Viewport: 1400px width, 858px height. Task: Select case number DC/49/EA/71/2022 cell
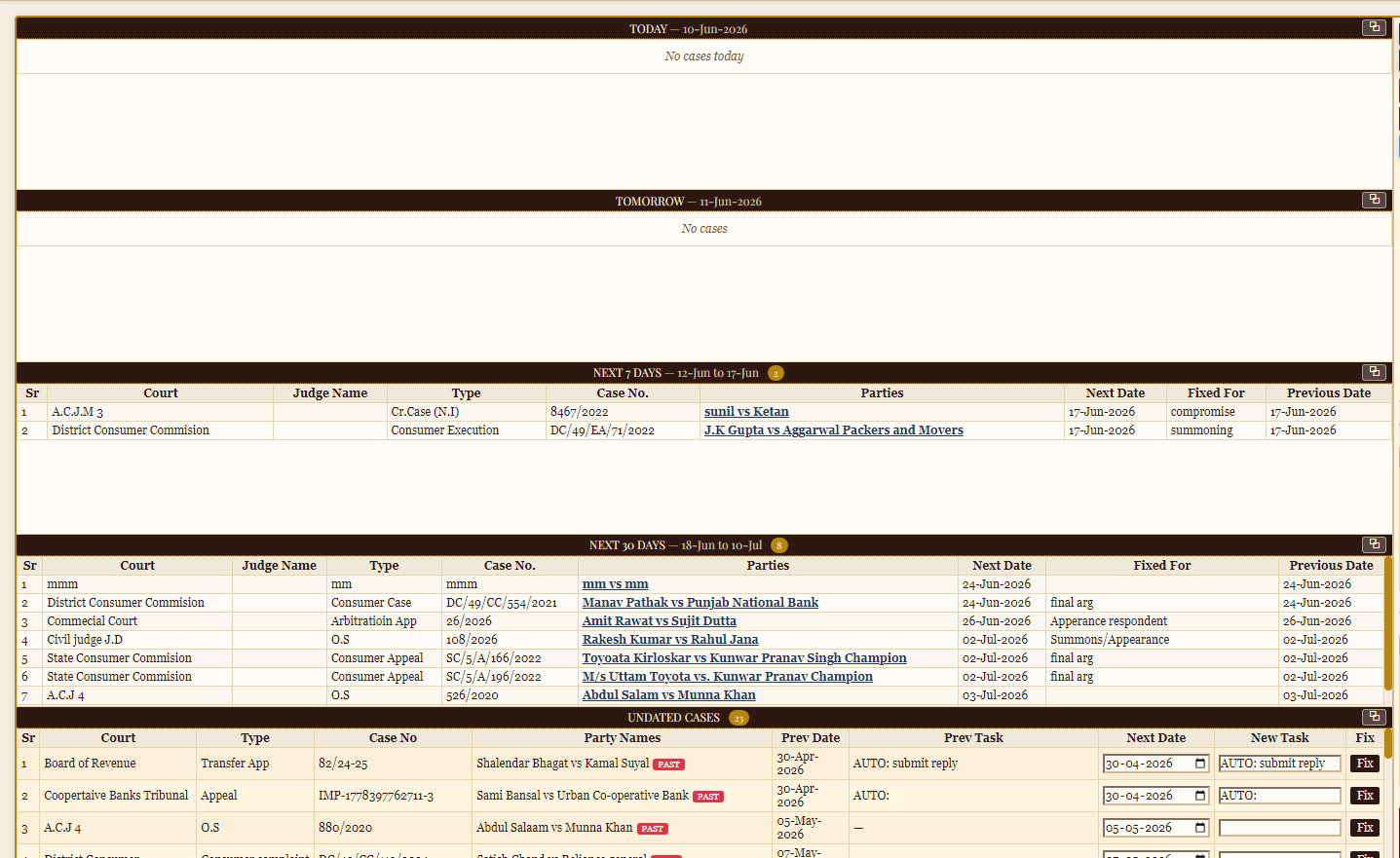623,430
